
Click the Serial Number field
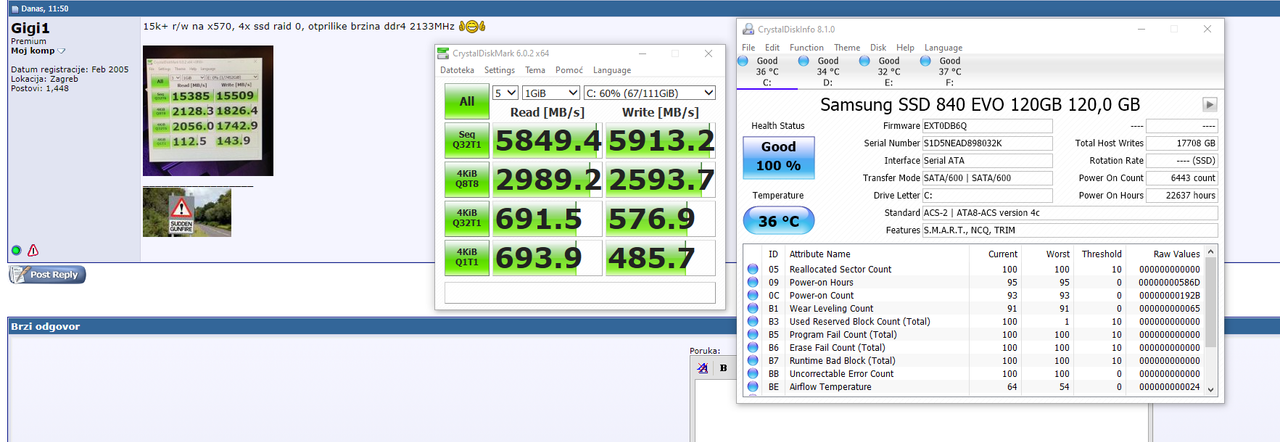988,143
